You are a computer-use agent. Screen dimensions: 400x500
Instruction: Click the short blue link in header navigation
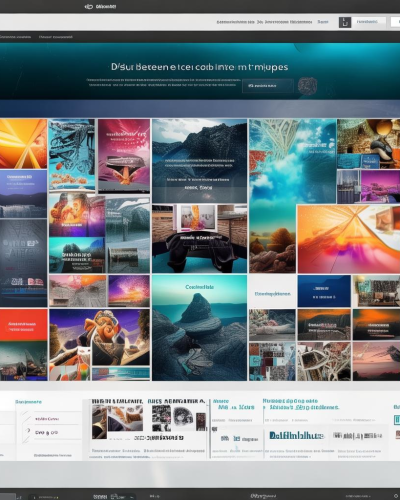tap(323, 22)
